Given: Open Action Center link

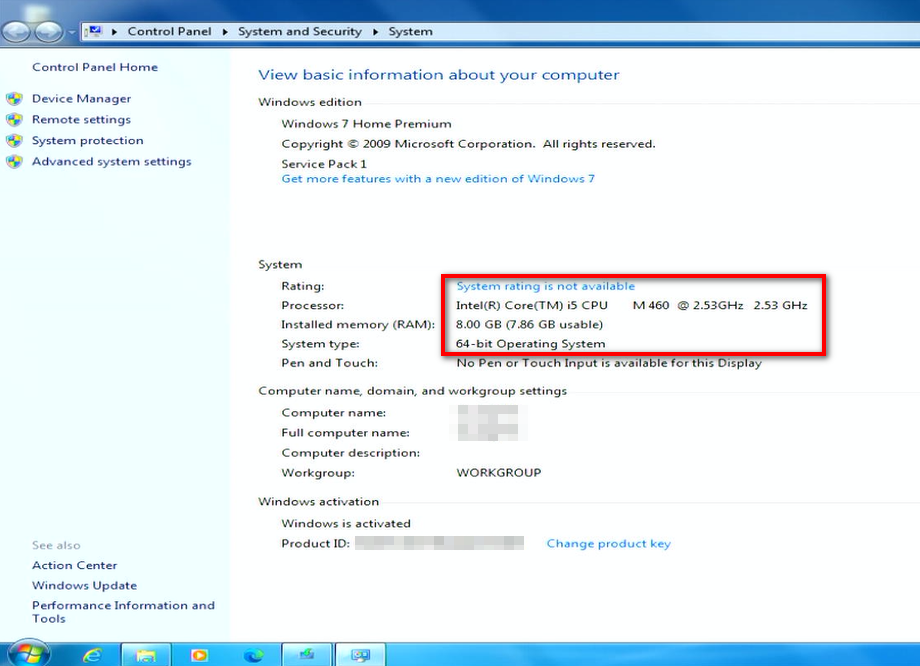Looking at the screenshot, I should pyautogui.click(x=75, y=565).
